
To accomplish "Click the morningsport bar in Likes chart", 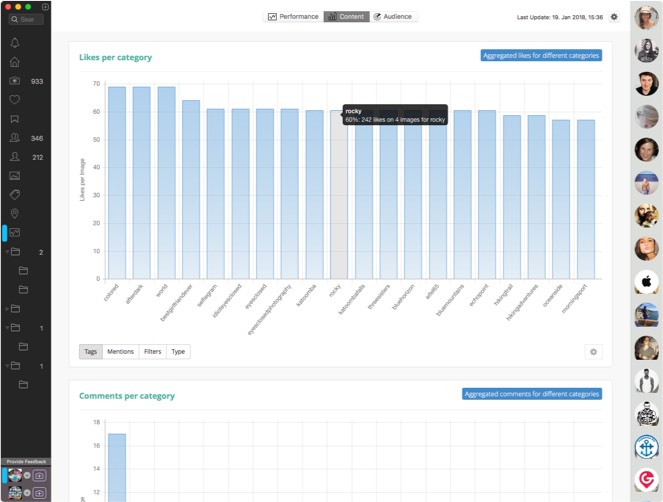I will click(x=586, y=199).
